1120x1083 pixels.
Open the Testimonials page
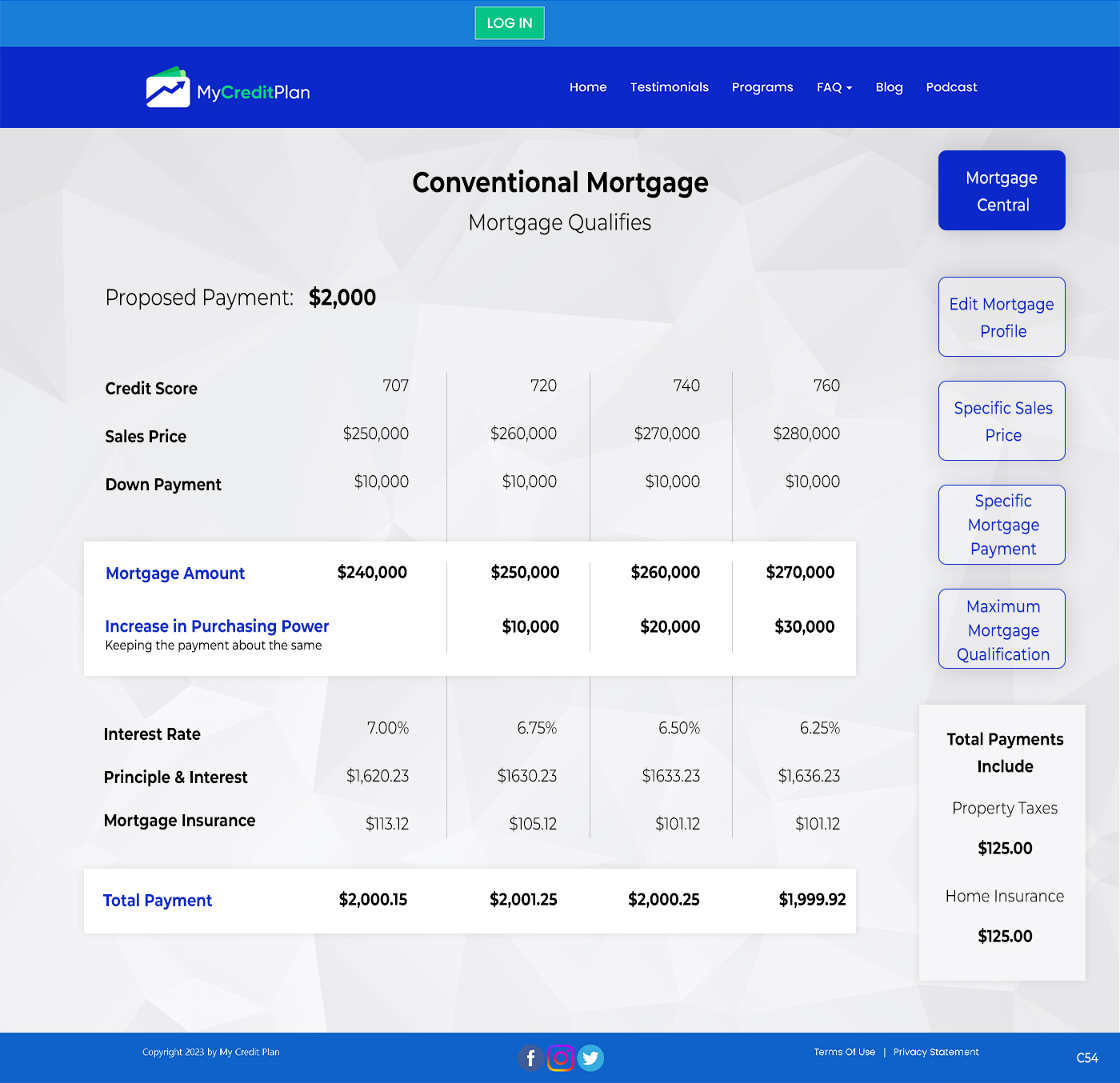[669, 87]
